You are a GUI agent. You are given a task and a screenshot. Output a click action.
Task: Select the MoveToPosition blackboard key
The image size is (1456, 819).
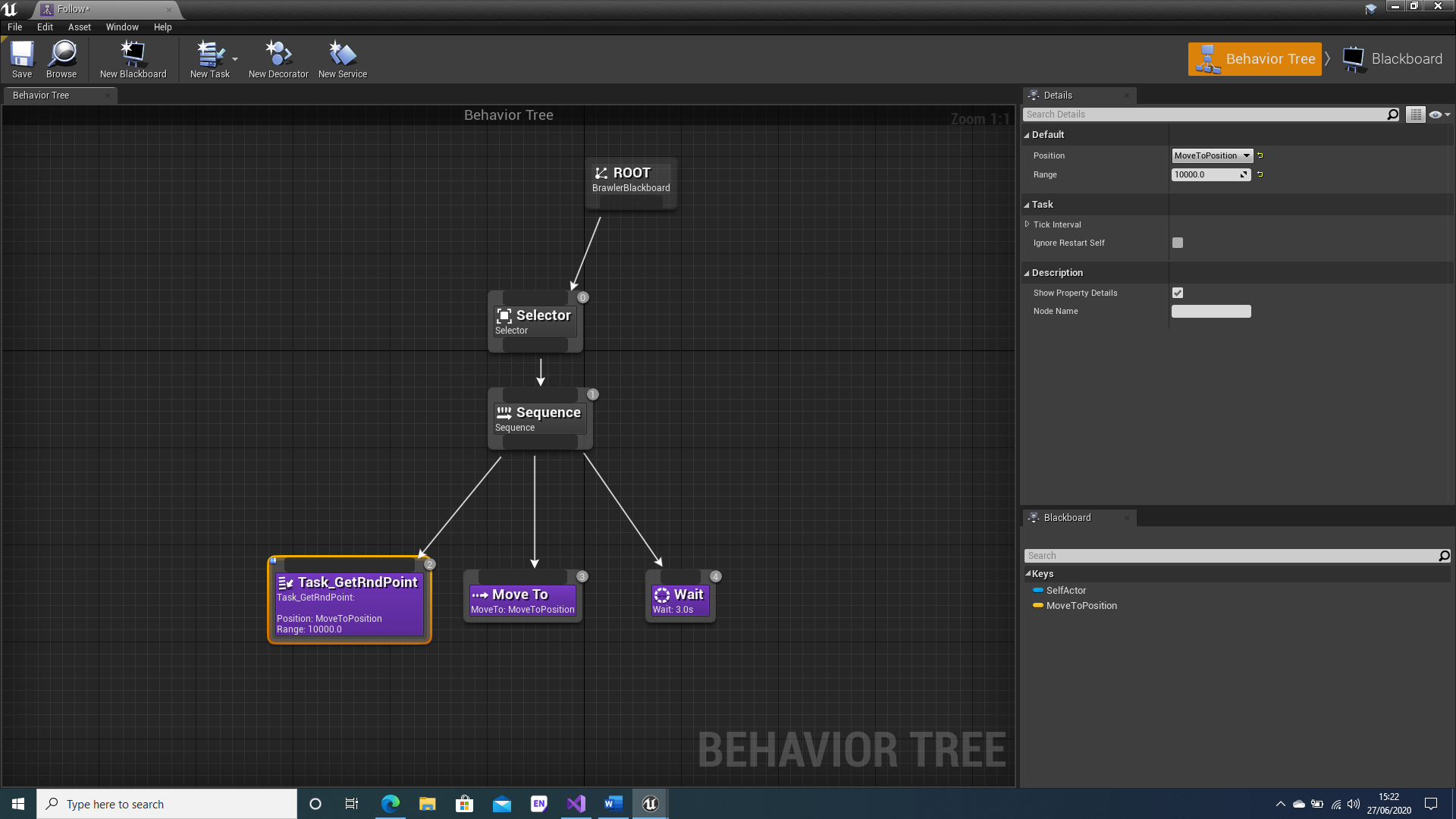click(x=1081, y=606)
